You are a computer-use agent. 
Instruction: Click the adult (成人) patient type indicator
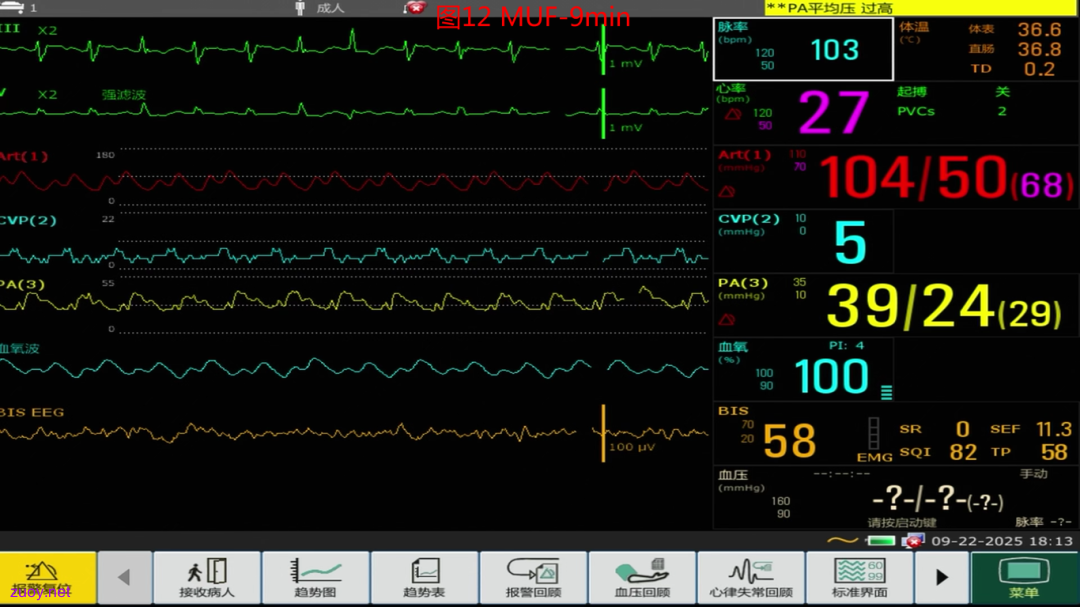(330, 8)
